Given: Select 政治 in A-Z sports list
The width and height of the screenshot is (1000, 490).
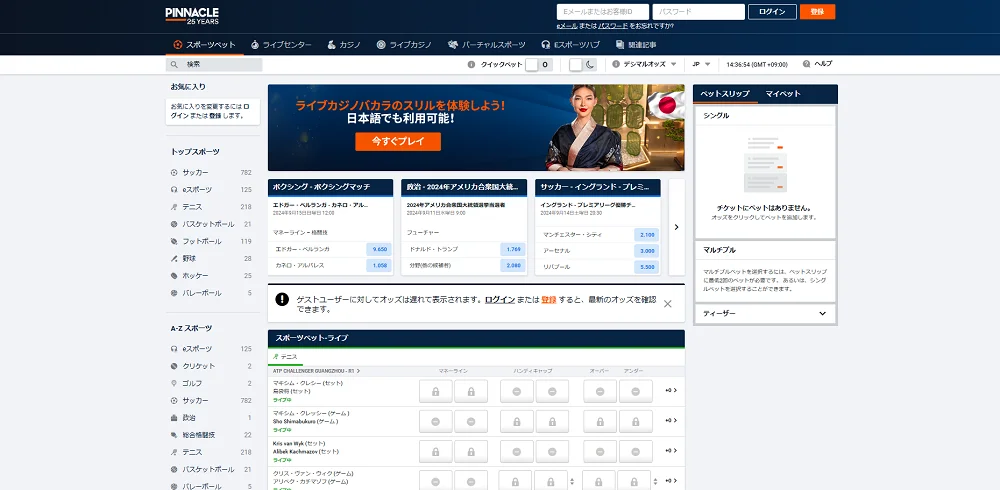Looking at the screenshot, I should [211, 418].
